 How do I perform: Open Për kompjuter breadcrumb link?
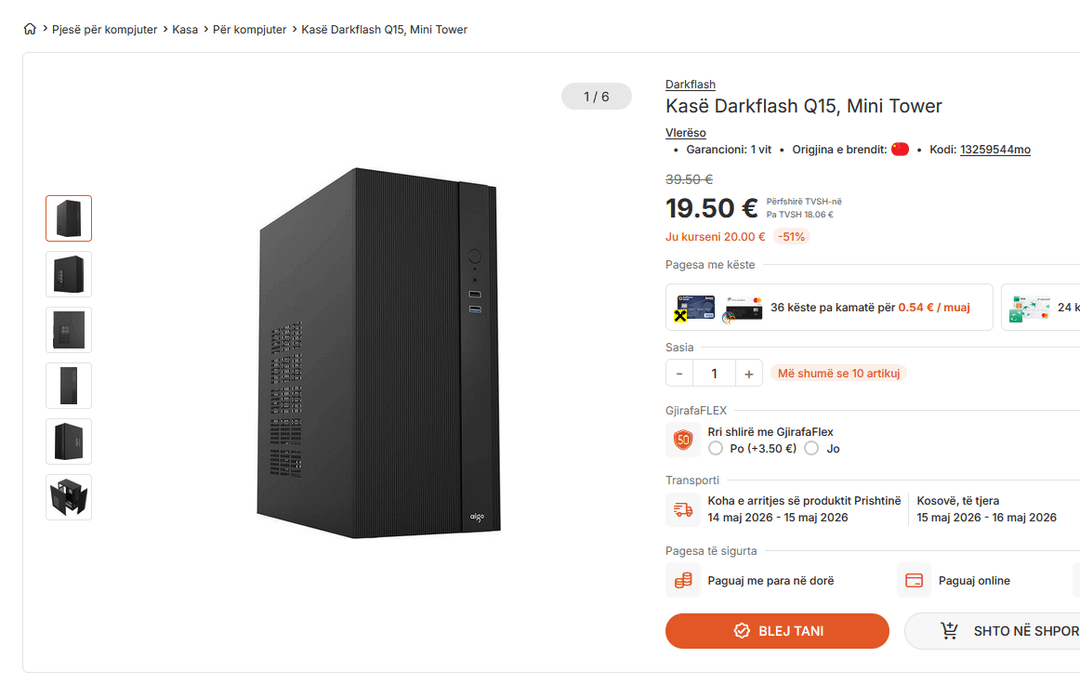(x=250, y=29)
